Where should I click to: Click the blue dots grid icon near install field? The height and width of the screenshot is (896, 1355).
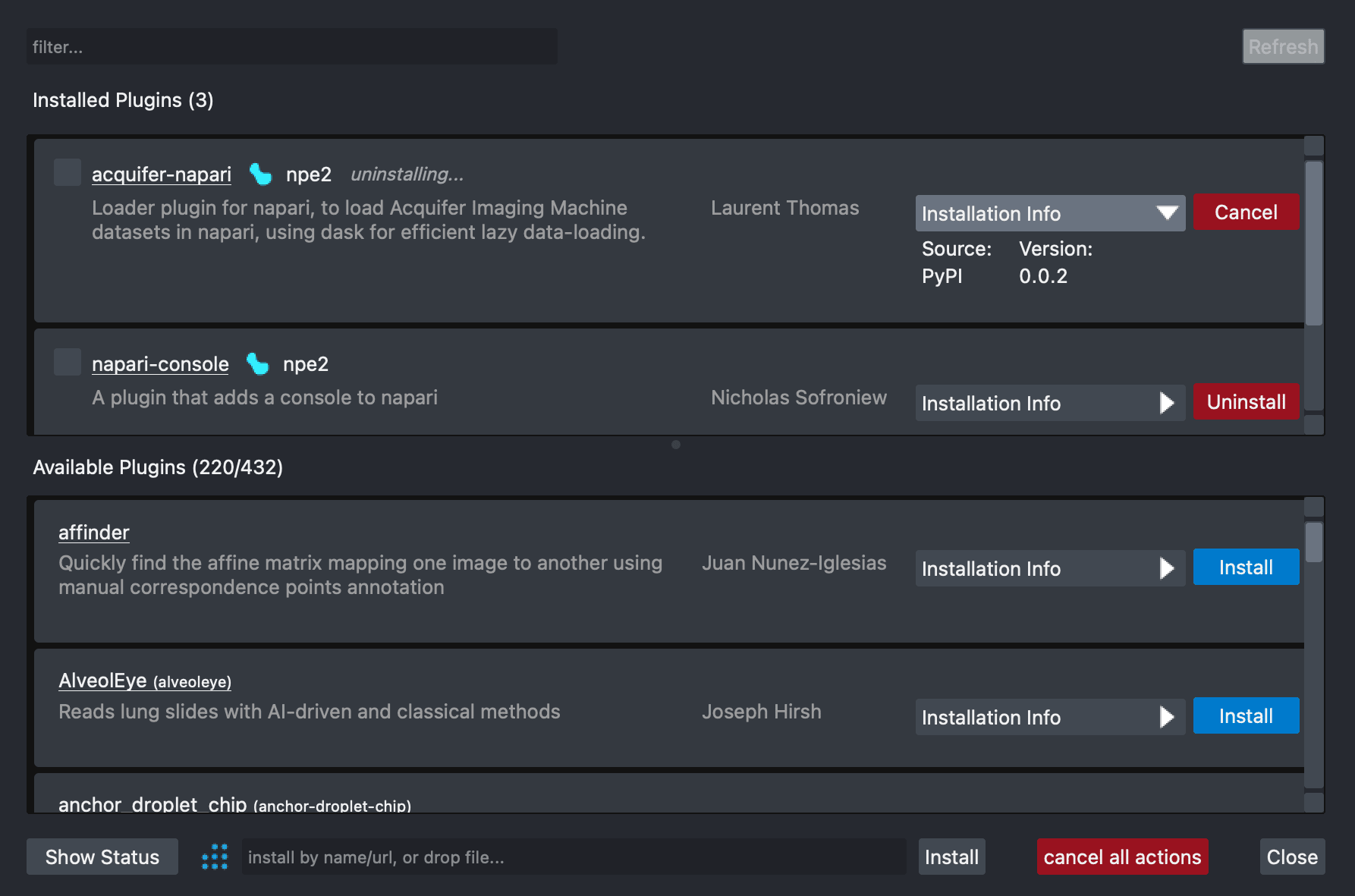click(215, 856)
